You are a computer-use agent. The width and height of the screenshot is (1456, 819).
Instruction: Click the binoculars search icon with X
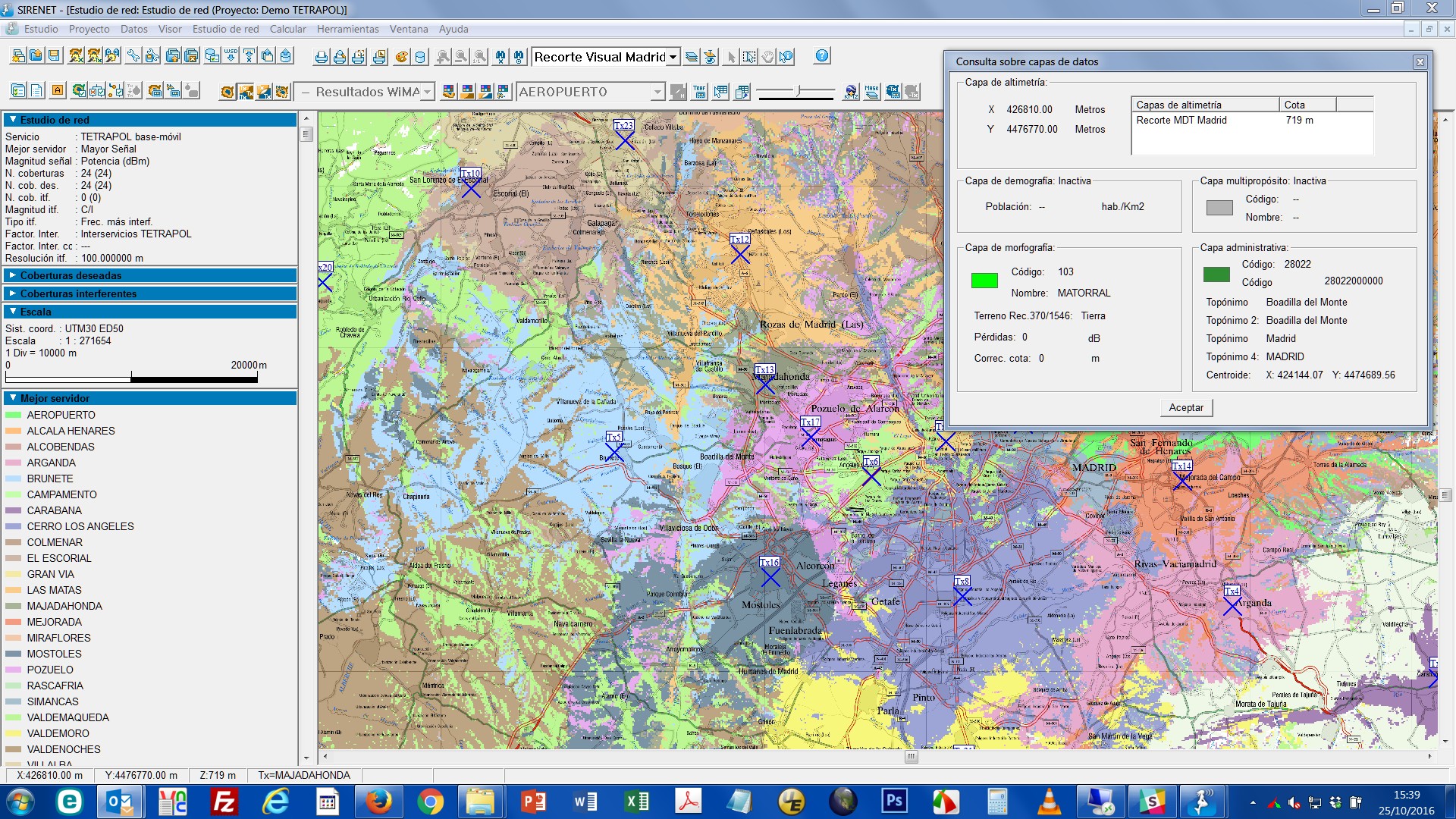tap(500, 56)
